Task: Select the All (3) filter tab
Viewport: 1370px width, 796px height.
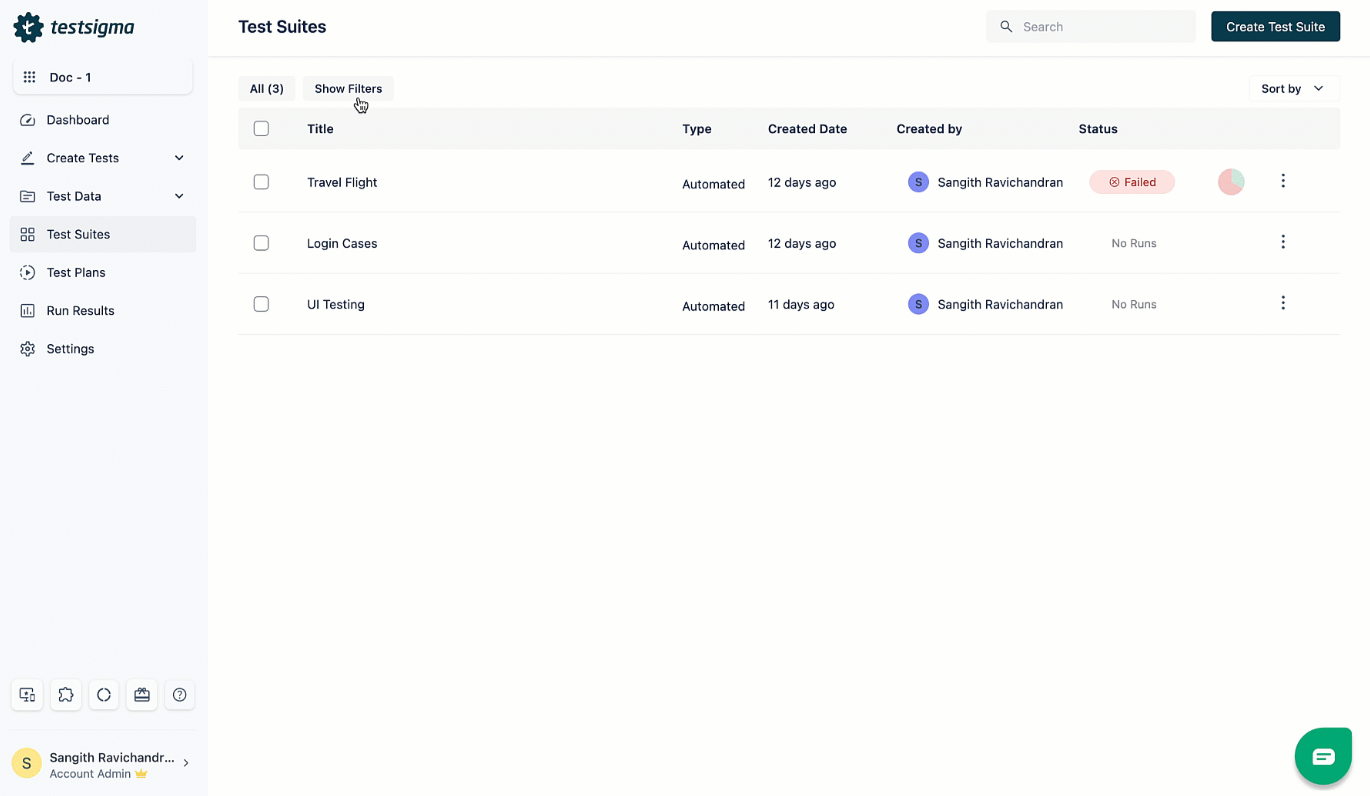Action: pos(267,89)
